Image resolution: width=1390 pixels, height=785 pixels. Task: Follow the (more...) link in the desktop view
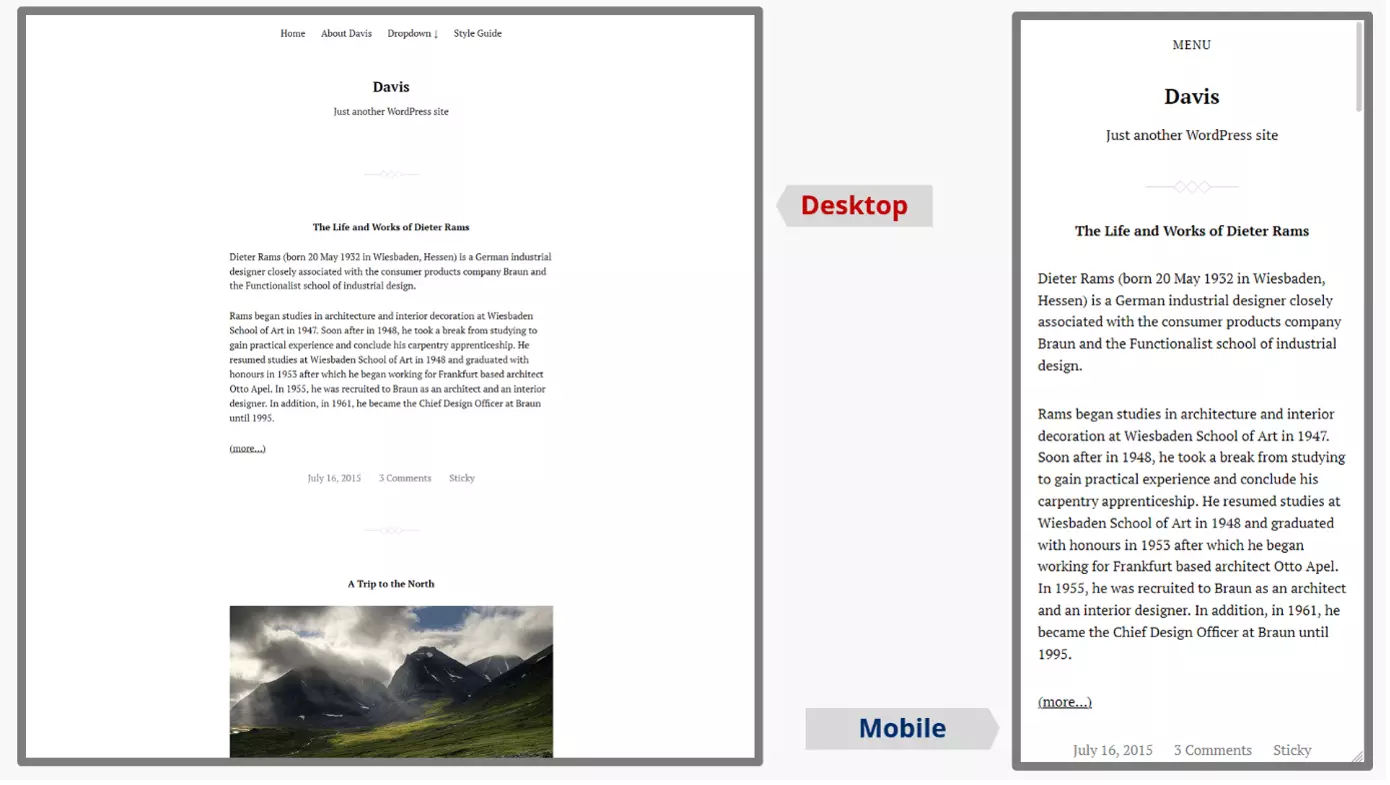[x=247, y=448]
